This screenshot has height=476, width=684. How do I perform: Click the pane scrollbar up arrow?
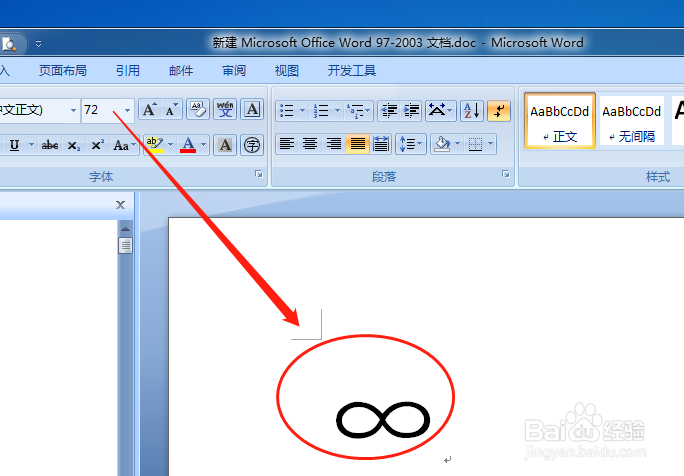tap(126, 229)
